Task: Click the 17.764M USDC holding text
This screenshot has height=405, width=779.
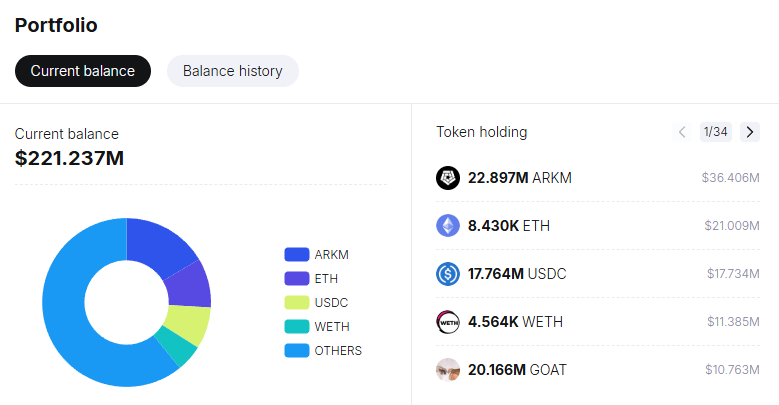Action: pos(517,274)
